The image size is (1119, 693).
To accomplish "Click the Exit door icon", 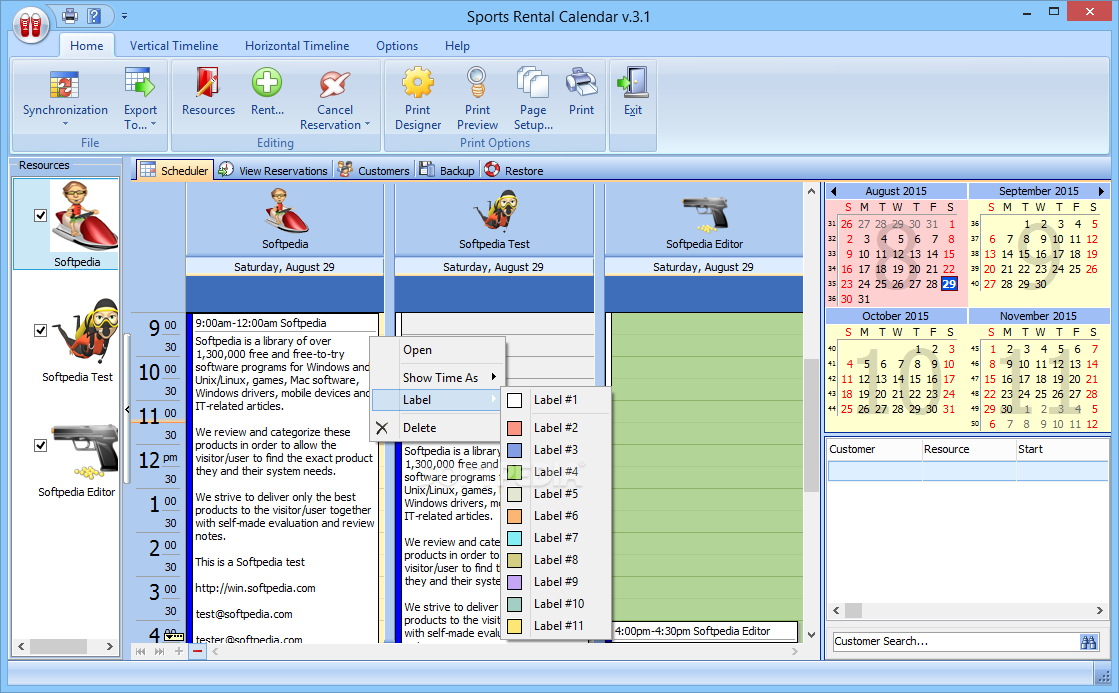I will pos(633,83).
